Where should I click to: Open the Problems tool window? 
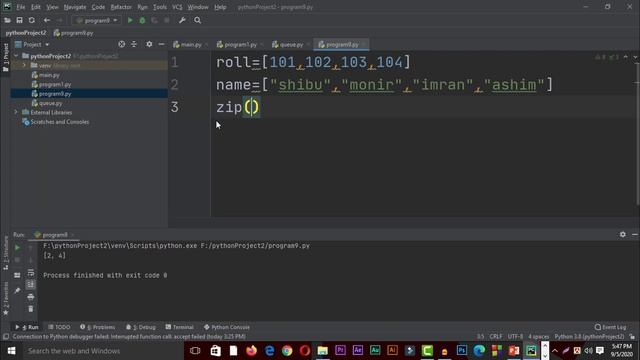click(x=98, y=327)
